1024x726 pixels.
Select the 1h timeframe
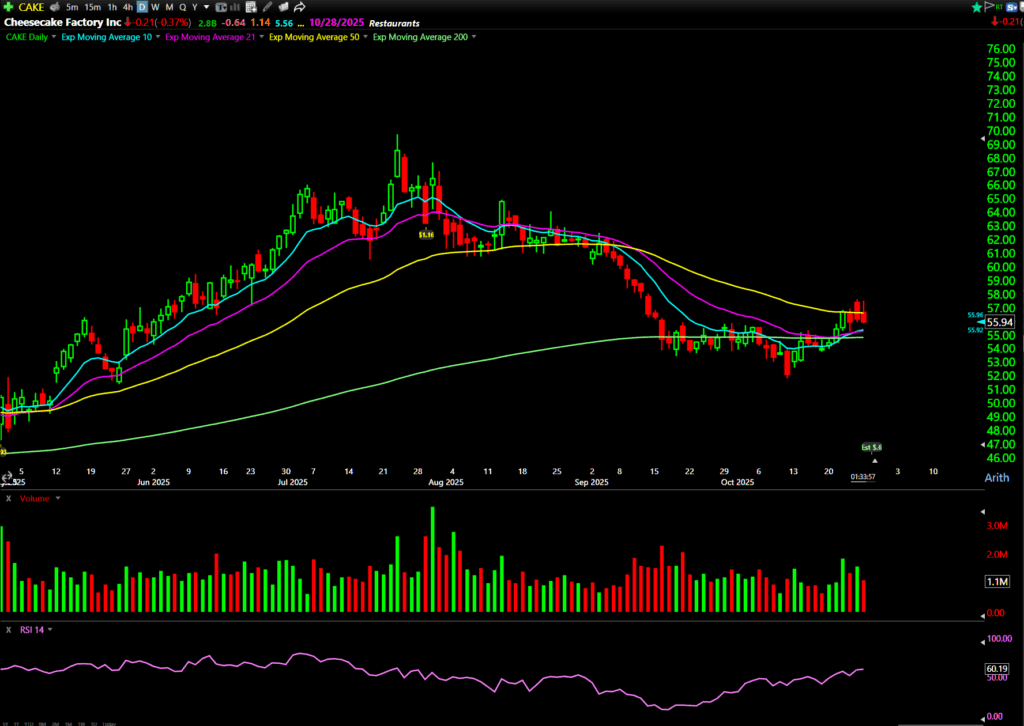coord(111,7)
